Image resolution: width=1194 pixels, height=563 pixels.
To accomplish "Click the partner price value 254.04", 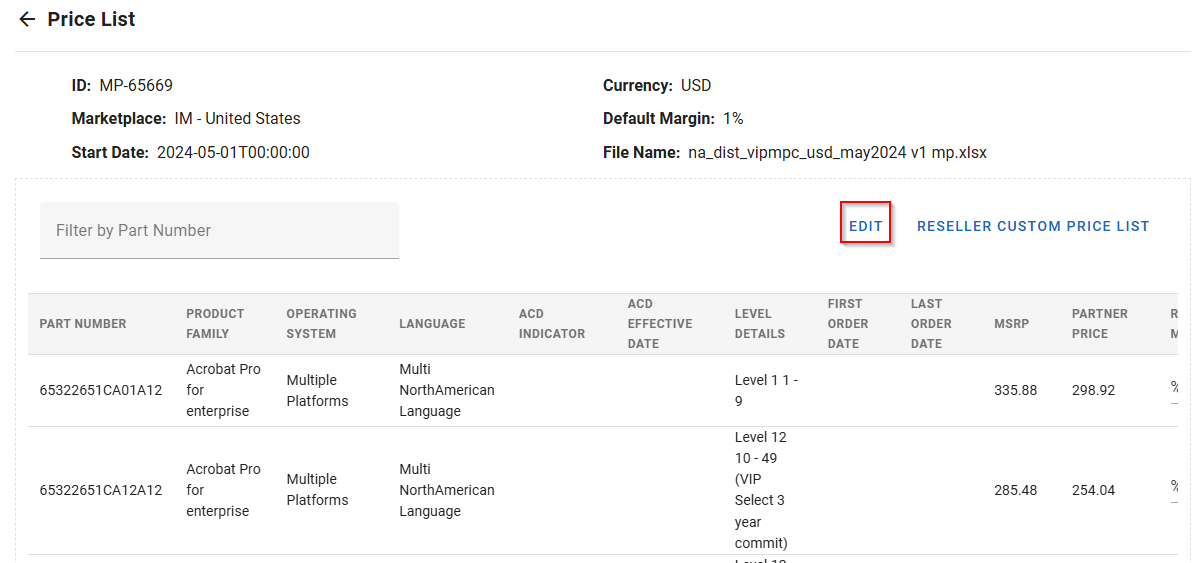I will pyautogui.click(x=1092, y=490).
